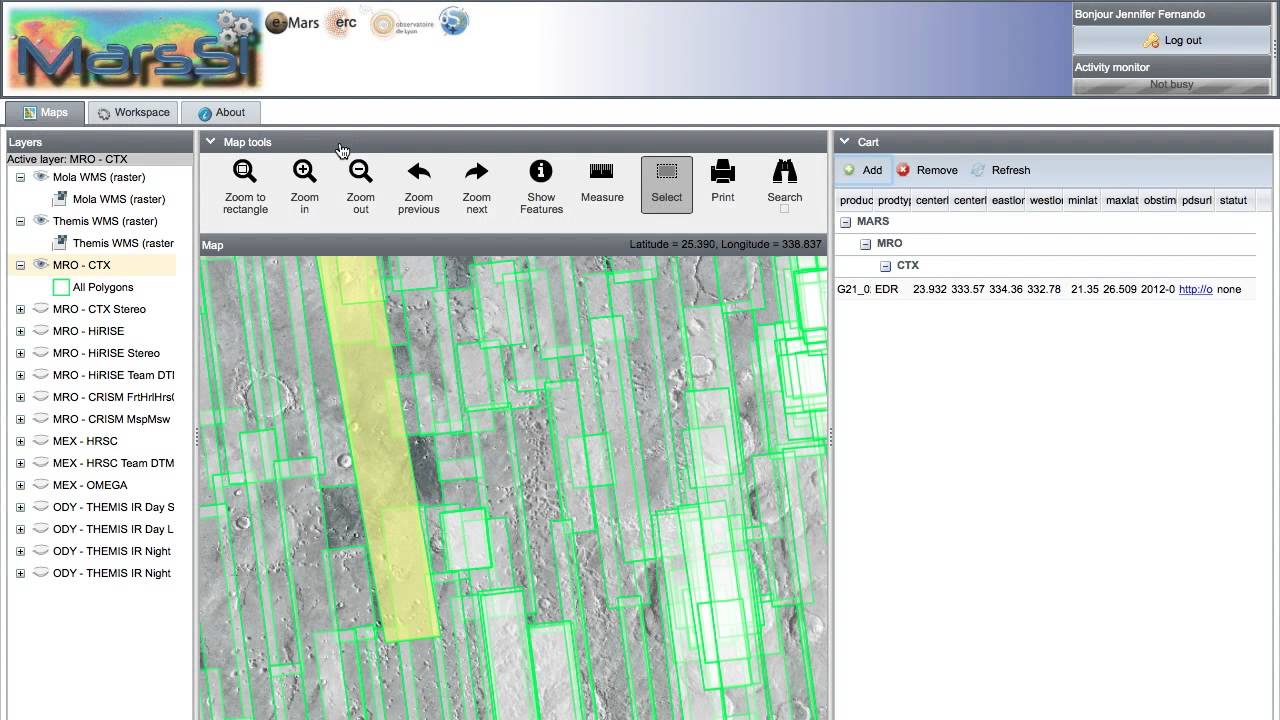Toggle visibility of Themis WMS layer
Viewport: 1280px width, 720px height.
(41, 221)
